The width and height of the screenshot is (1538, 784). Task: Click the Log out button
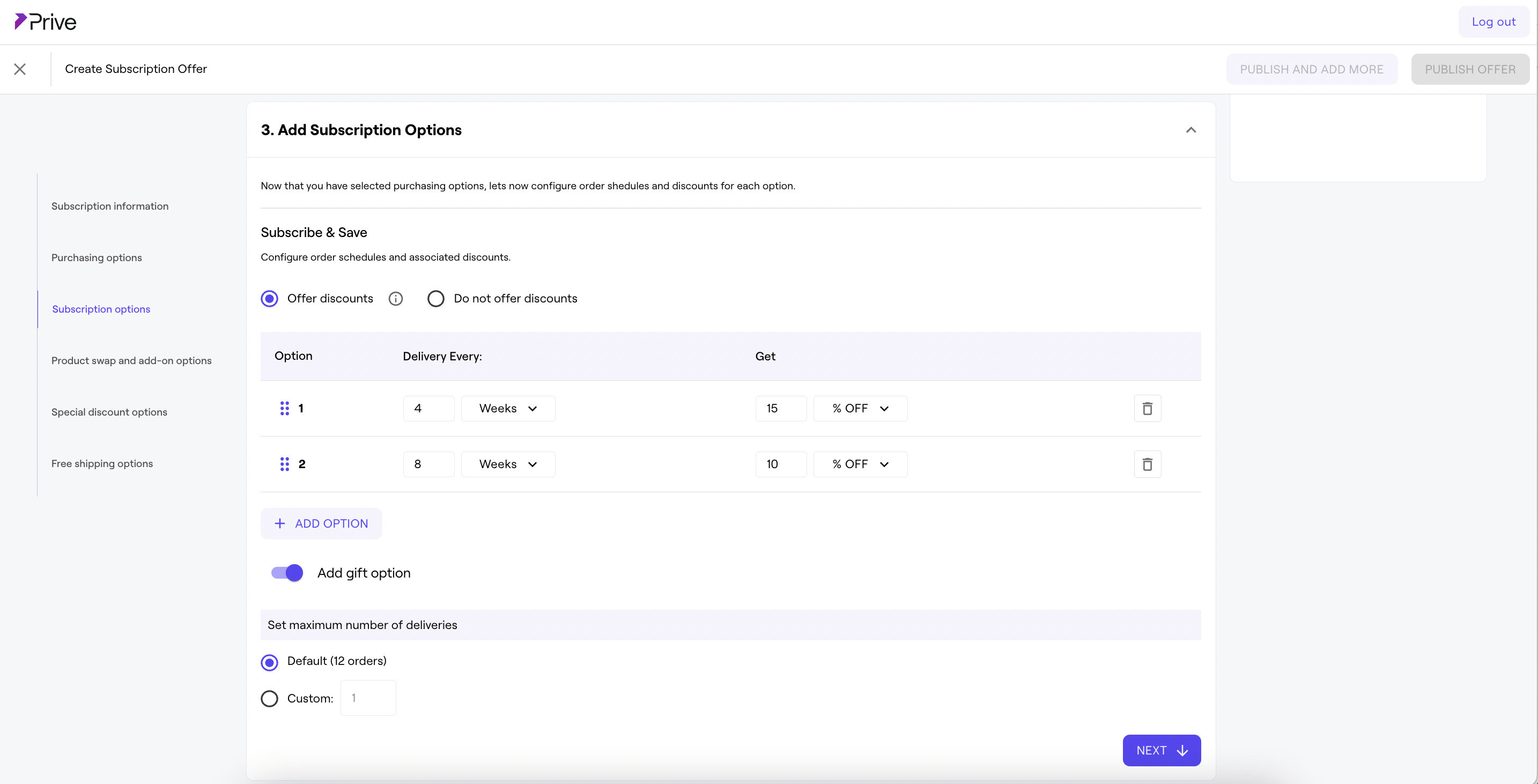pos(1493,22)
